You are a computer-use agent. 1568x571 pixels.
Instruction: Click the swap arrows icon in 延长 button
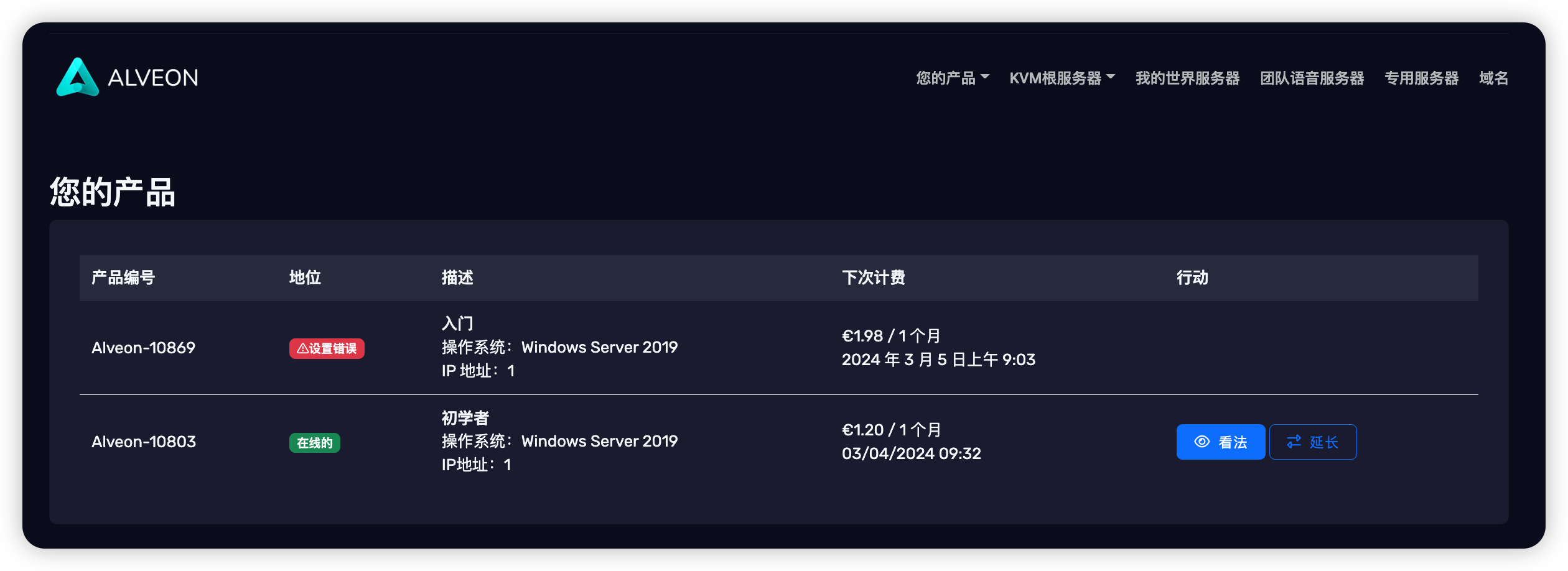(1294, 442)
